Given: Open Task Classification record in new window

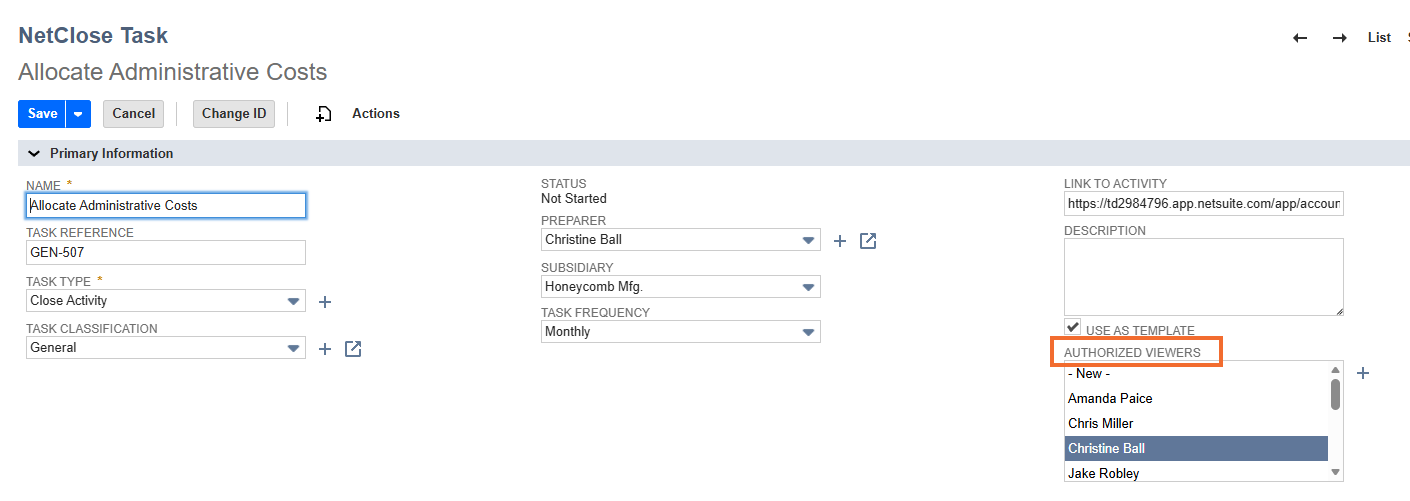Looking at the screenshot, I should point(353,348).
